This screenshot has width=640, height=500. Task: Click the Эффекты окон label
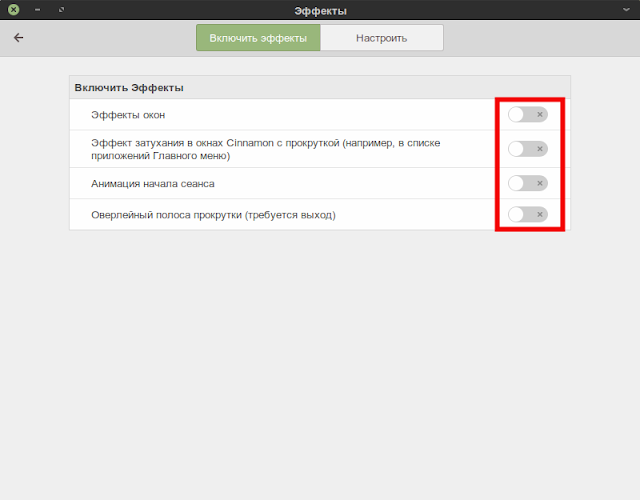(x=128, y=115)
